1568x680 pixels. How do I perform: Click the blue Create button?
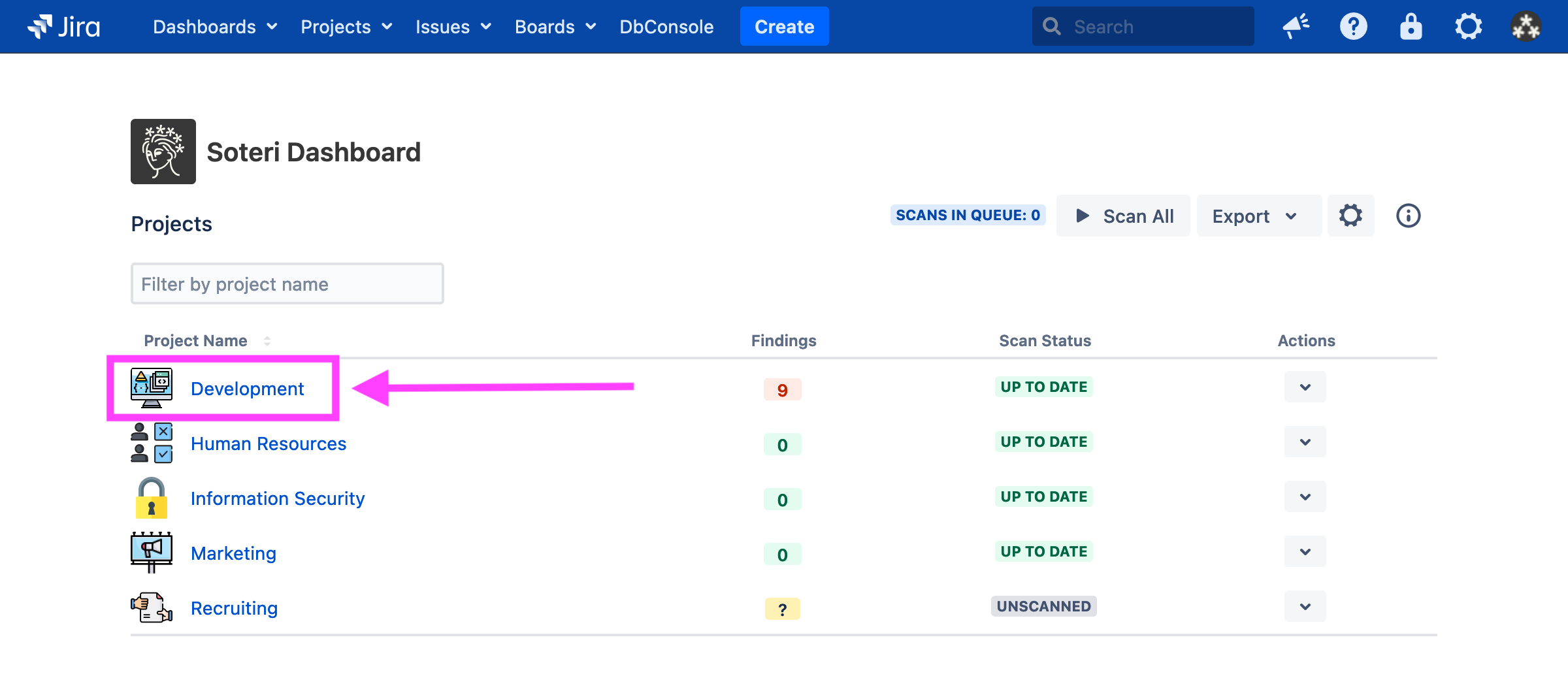point(784,27)
